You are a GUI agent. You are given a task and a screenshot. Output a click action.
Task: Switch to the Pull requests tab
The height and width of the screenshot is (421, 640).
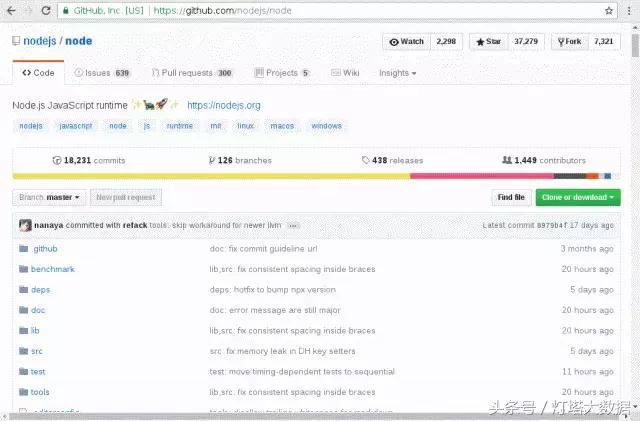coord(192,73)
